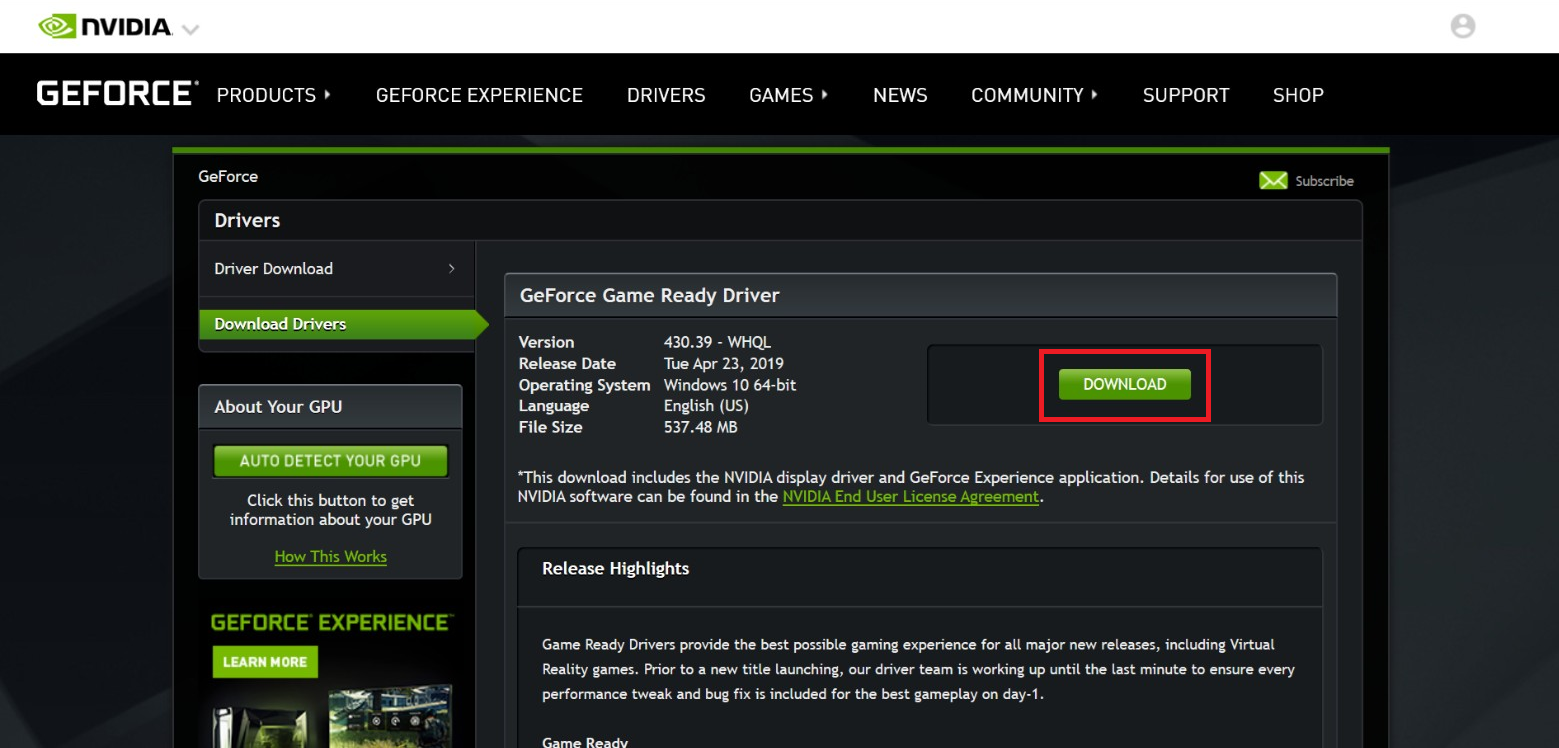The image size is (1559, 748).
Task: Click the About Your GPU panel header
Action: coord(330,407)
